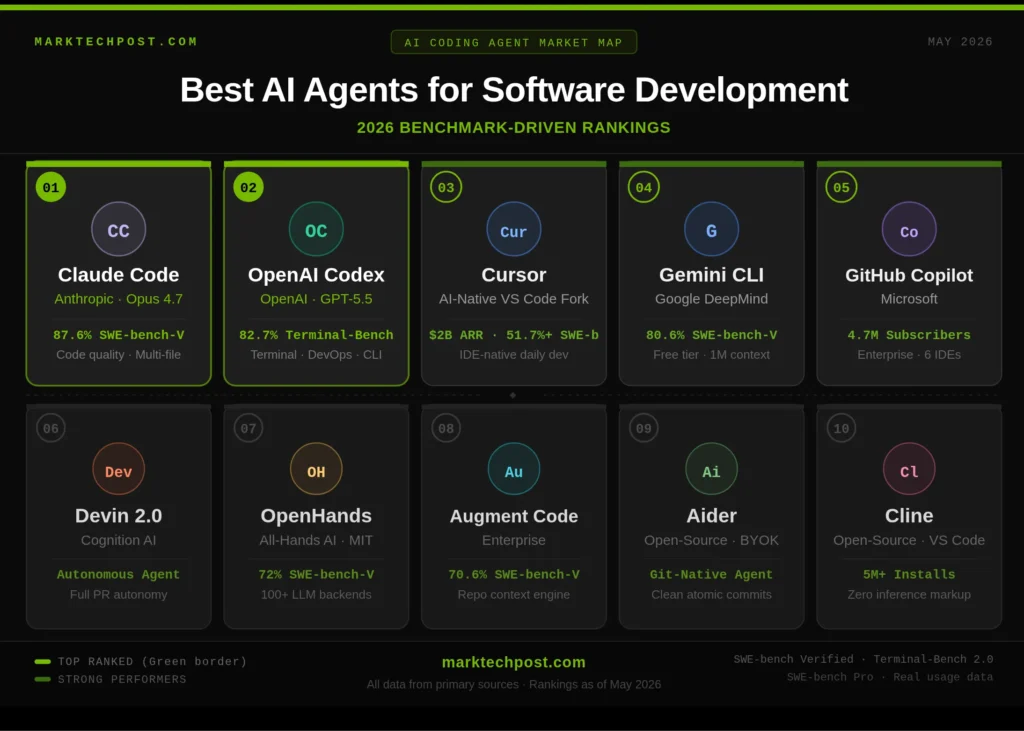This screenshot has height=731, width=1024.
Task: Select the rank 05 badge
Action: [x=841, y=187]
